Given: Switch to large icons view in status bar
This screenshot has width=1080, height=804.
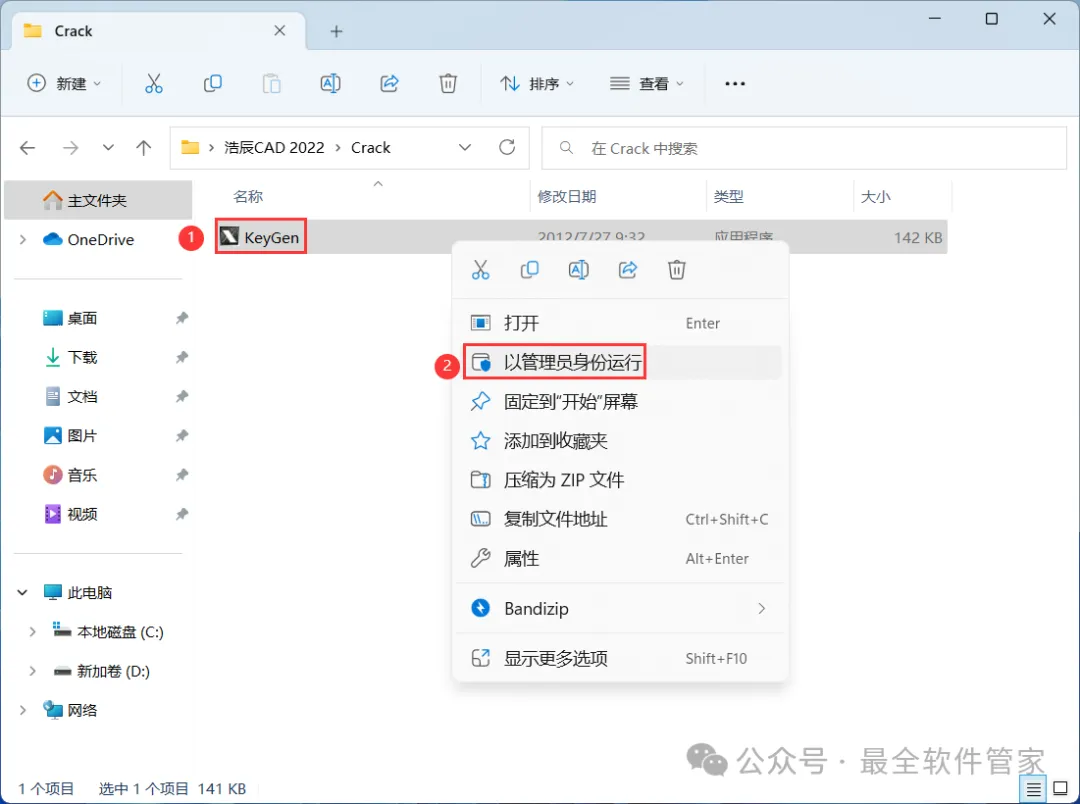Looking at the screenshot, I should click(x=1061, y=788).
